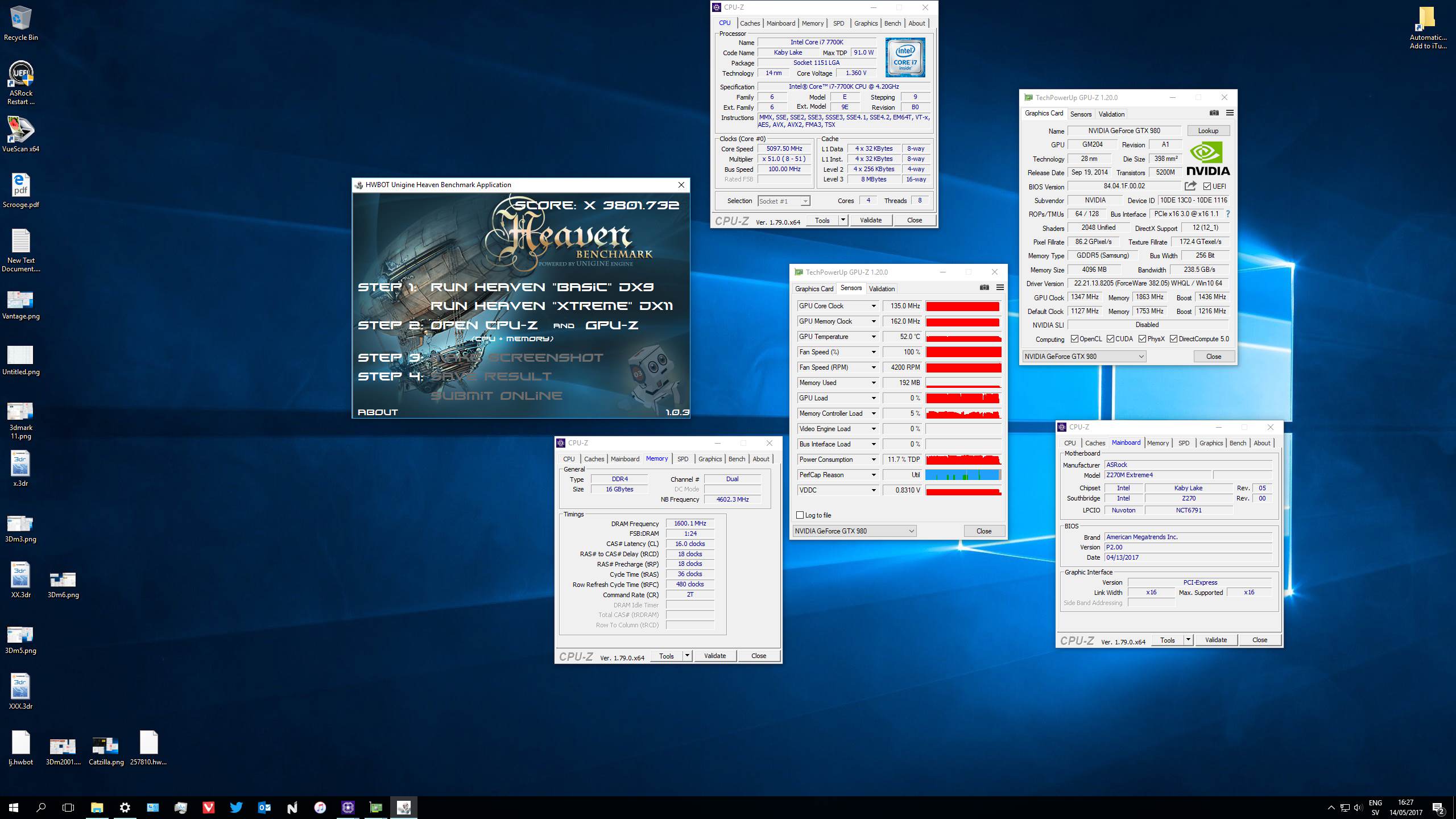
Task: Click Close in CPU-Z Mainboard window
Action: click(x=1260, y=640)
